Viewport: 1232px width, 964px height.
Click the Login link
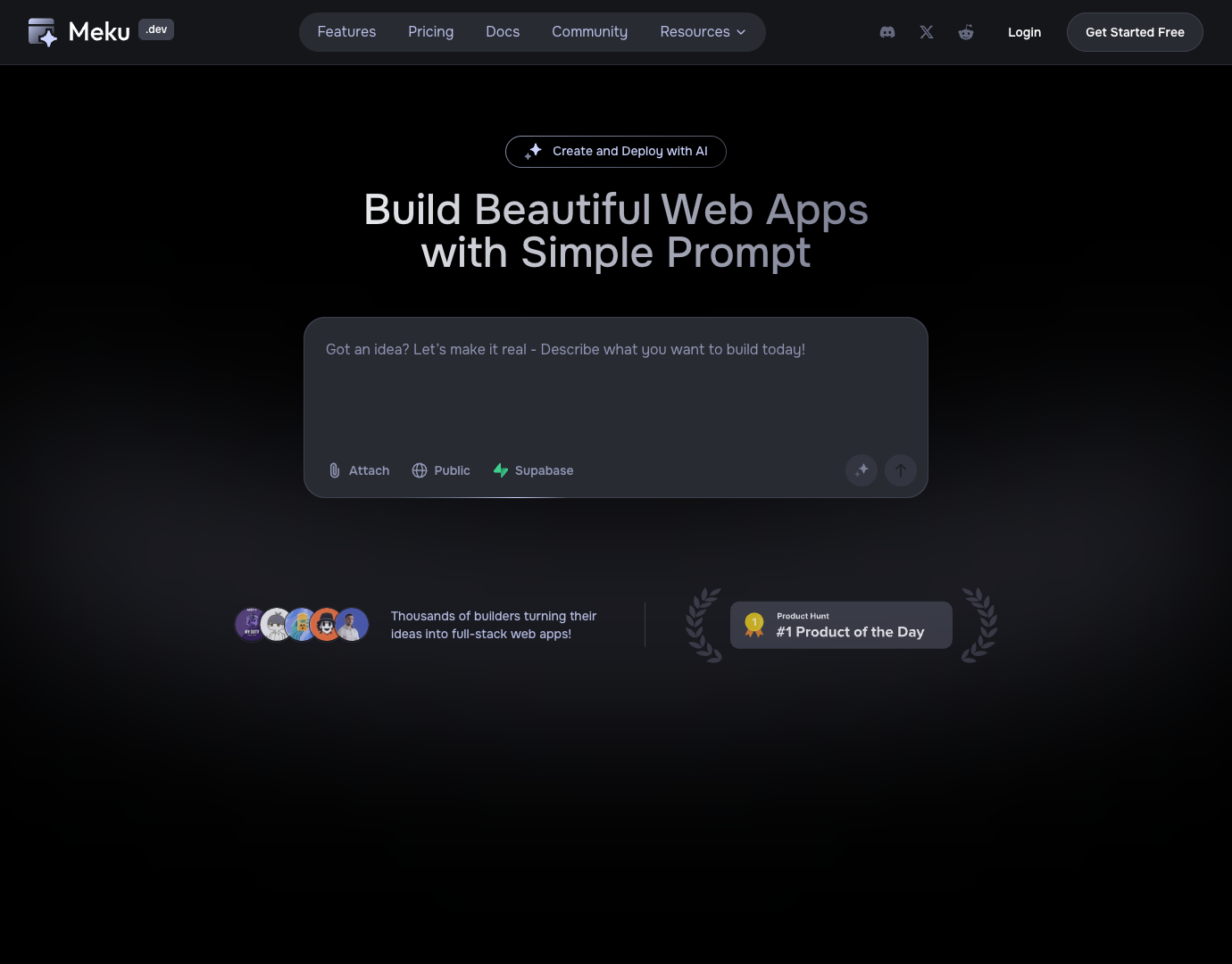(1024, 32)
